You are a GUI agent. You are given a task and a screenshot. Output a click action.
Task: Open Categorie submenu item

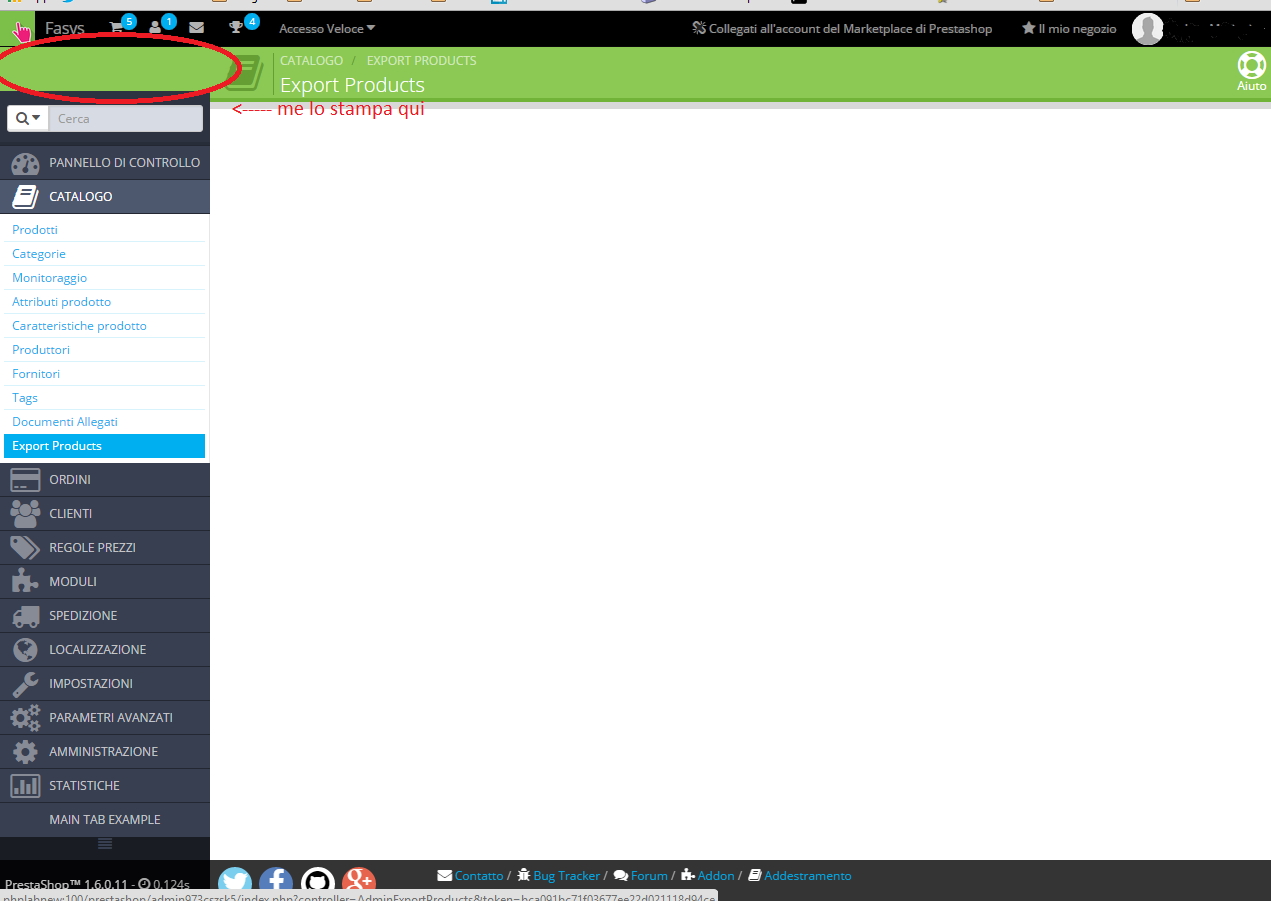(x=39, y=254)
